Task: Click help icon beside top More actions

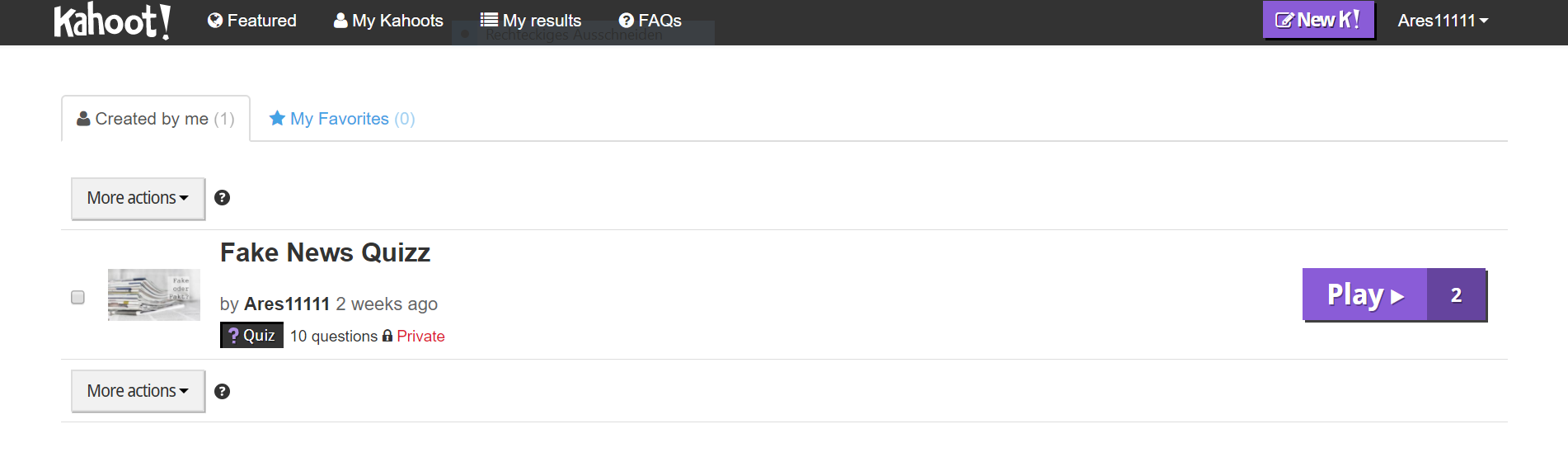Action: click(x=222, y=198)
